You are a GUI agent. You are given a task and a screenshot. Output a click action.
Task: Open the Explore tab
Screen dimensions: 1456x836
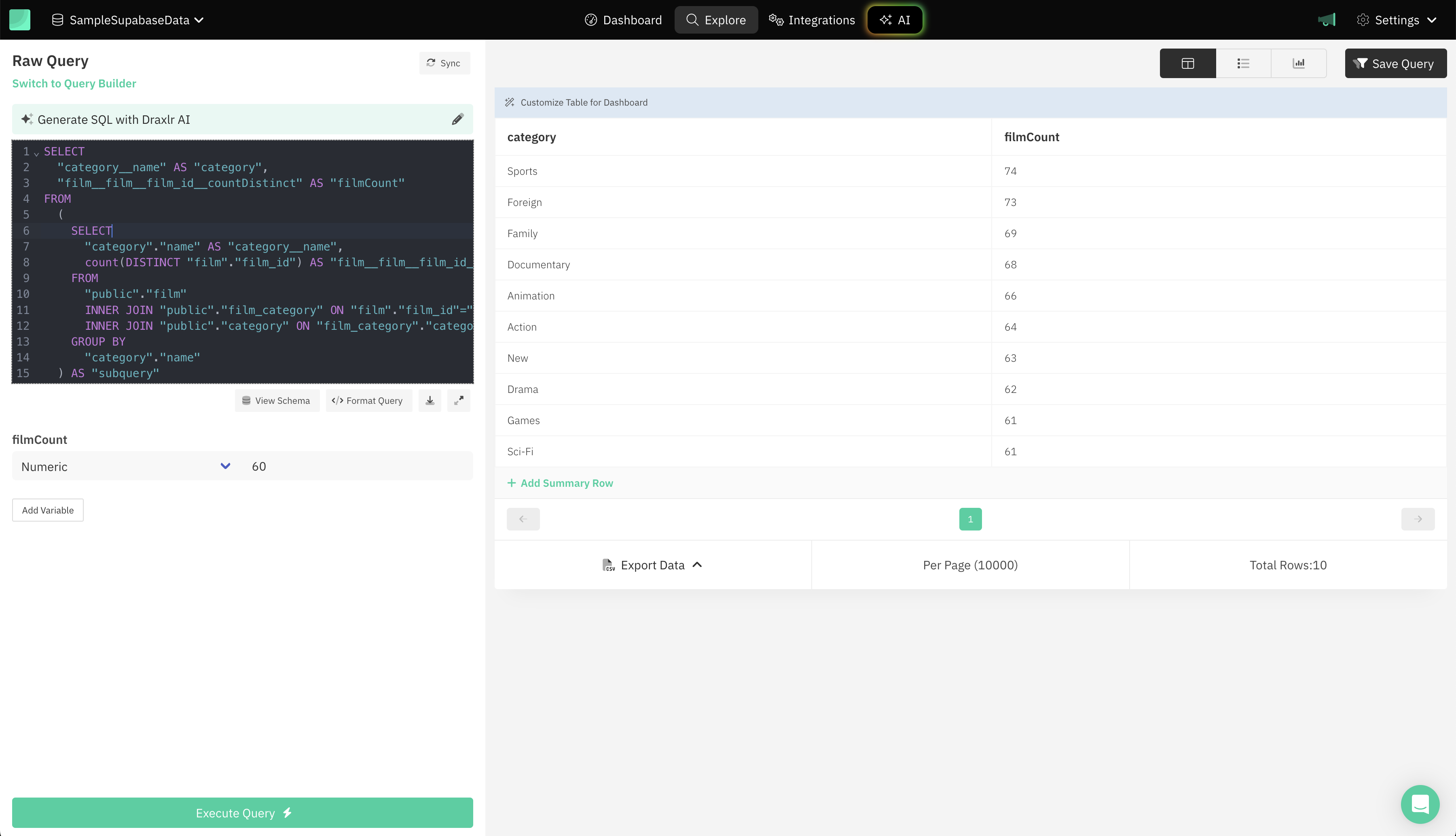[716, 20]
